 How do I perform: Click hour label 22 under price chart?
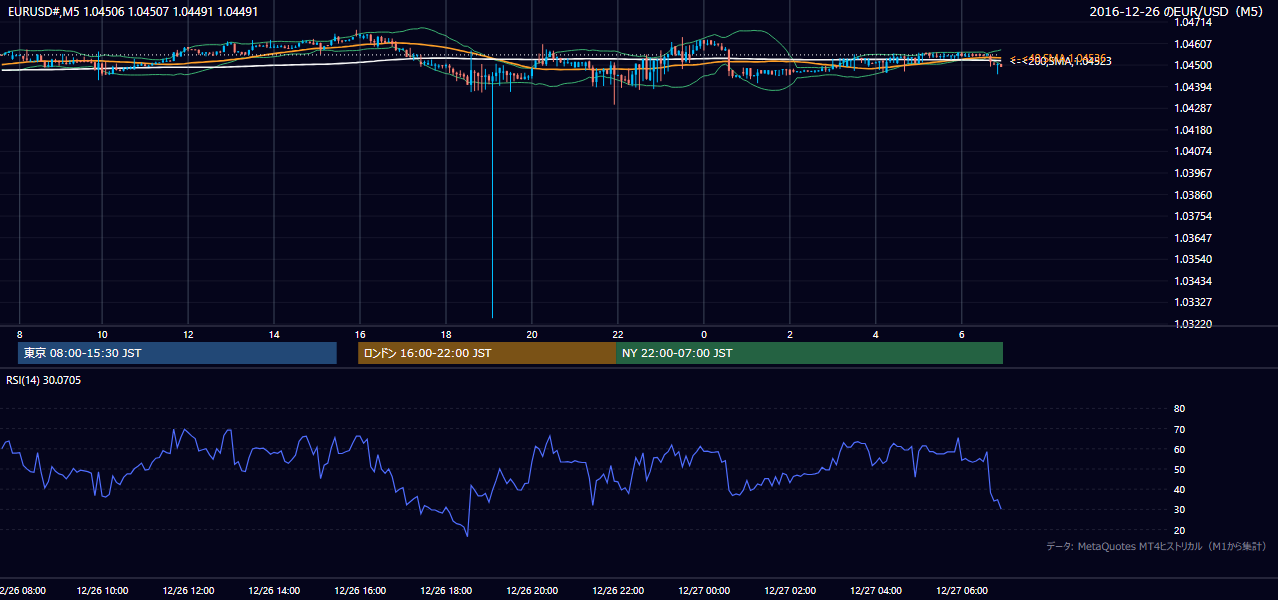click(x=618, y=333)
